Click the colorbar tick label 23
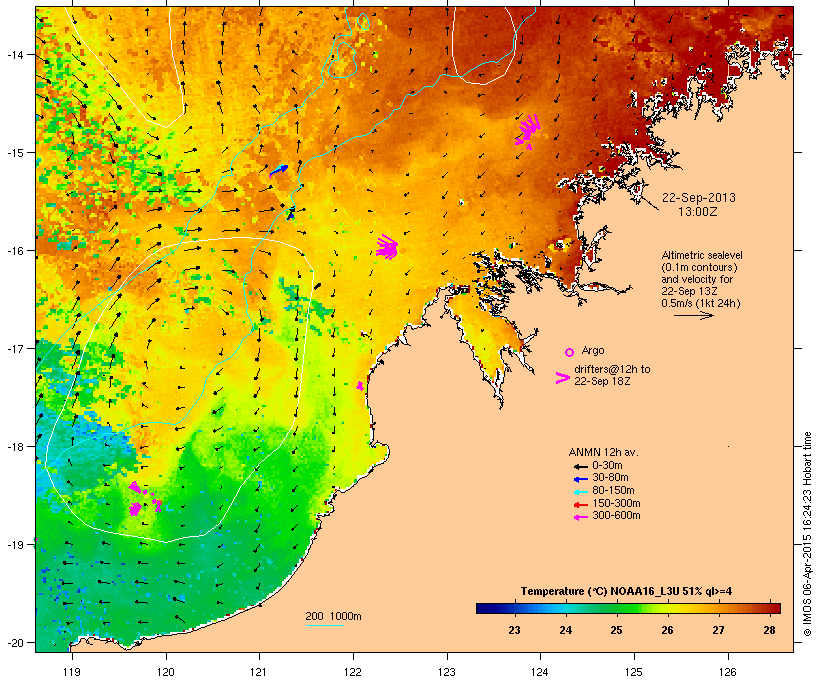 tap(515, 630)
